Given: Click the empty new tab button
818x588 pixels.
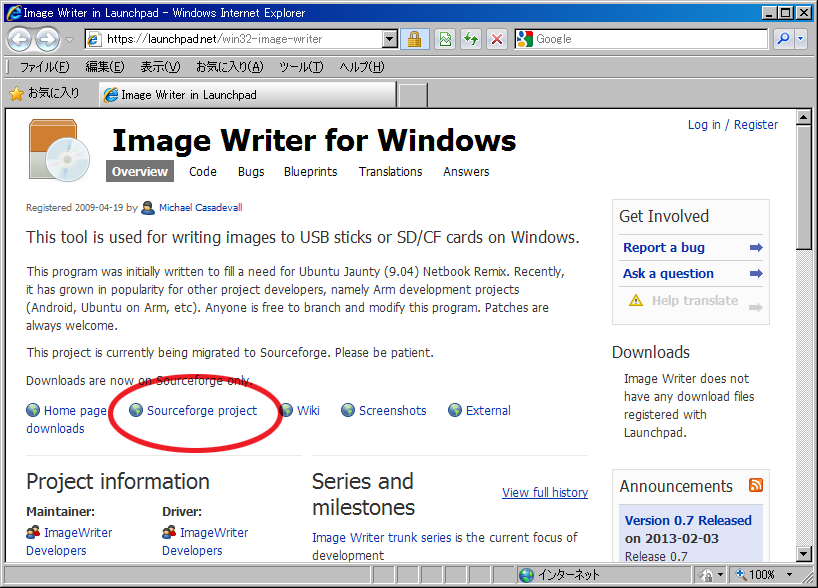Looking at the screenshot, I should pos(413,95).
